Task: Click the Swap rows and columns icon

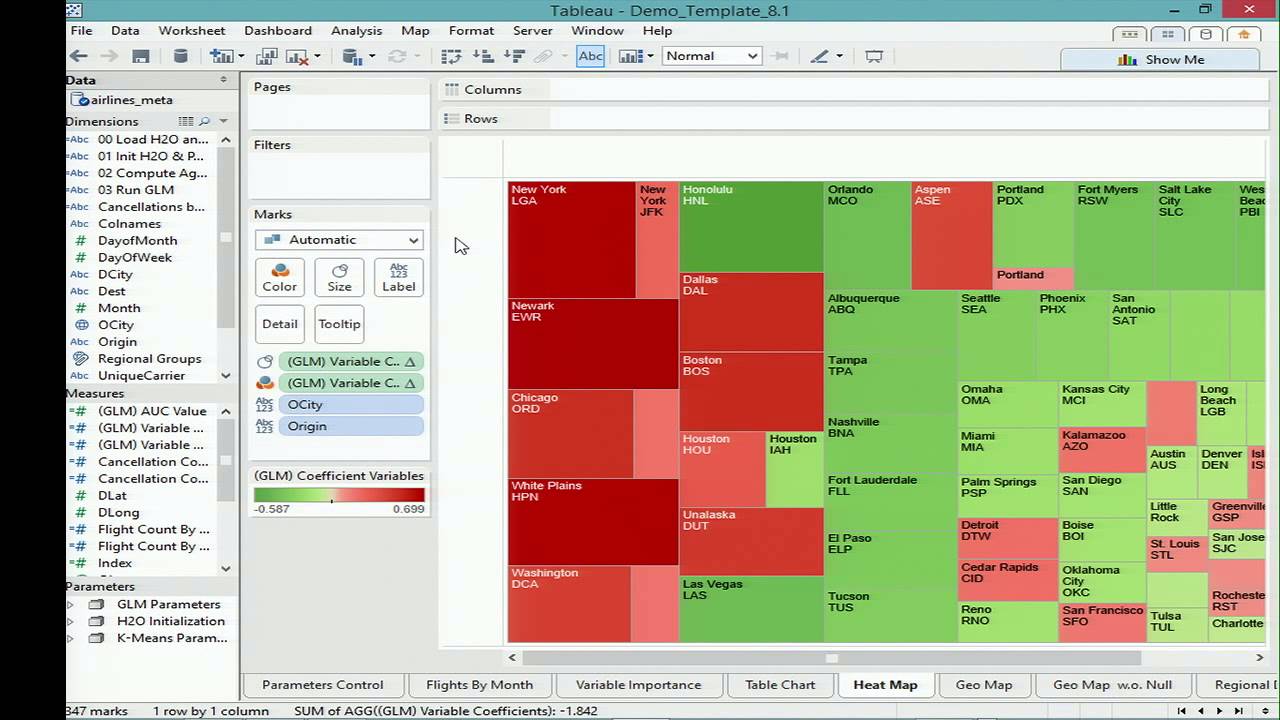Action: click(451, 56)
